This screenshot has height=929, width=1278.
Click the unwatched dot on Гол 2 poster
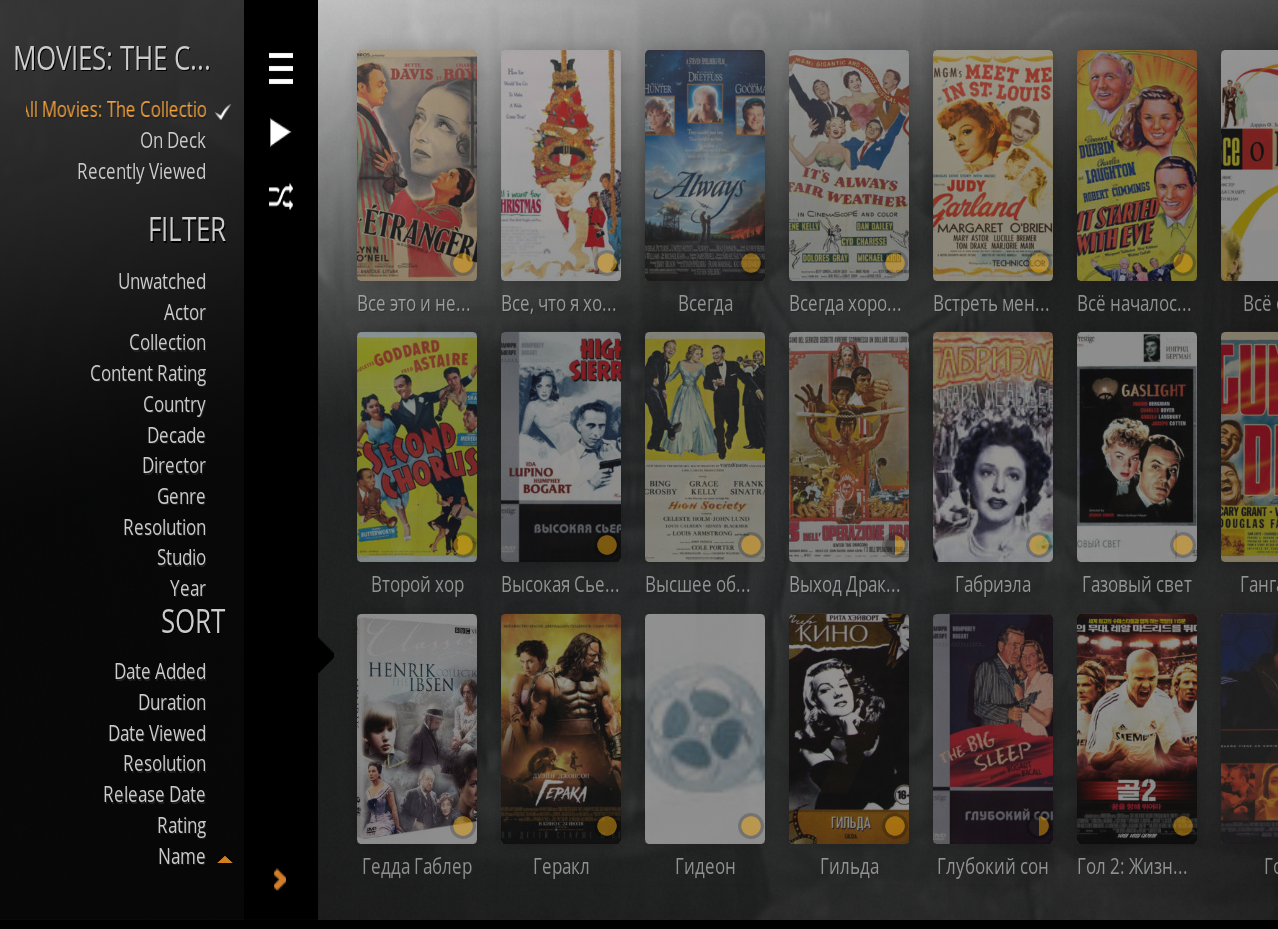pyautogui.click(x=1183, y=826)
